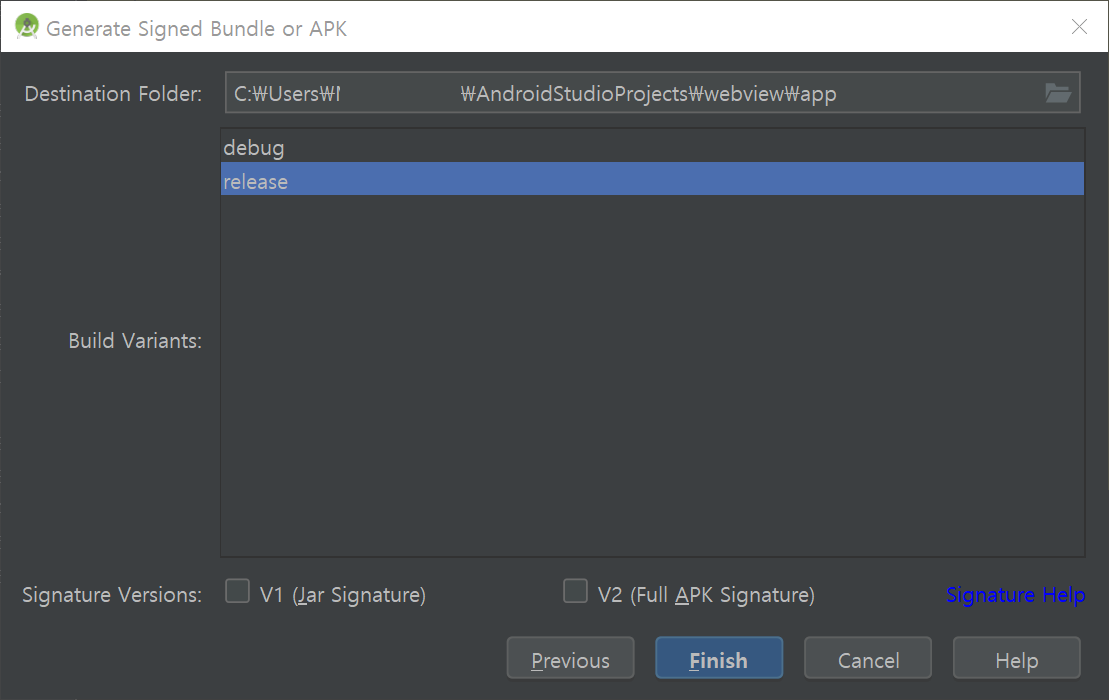Click the 'Destination Folder:' label
The width and height of the screenshot is (1109, 700).
click(x=113, y=93)
